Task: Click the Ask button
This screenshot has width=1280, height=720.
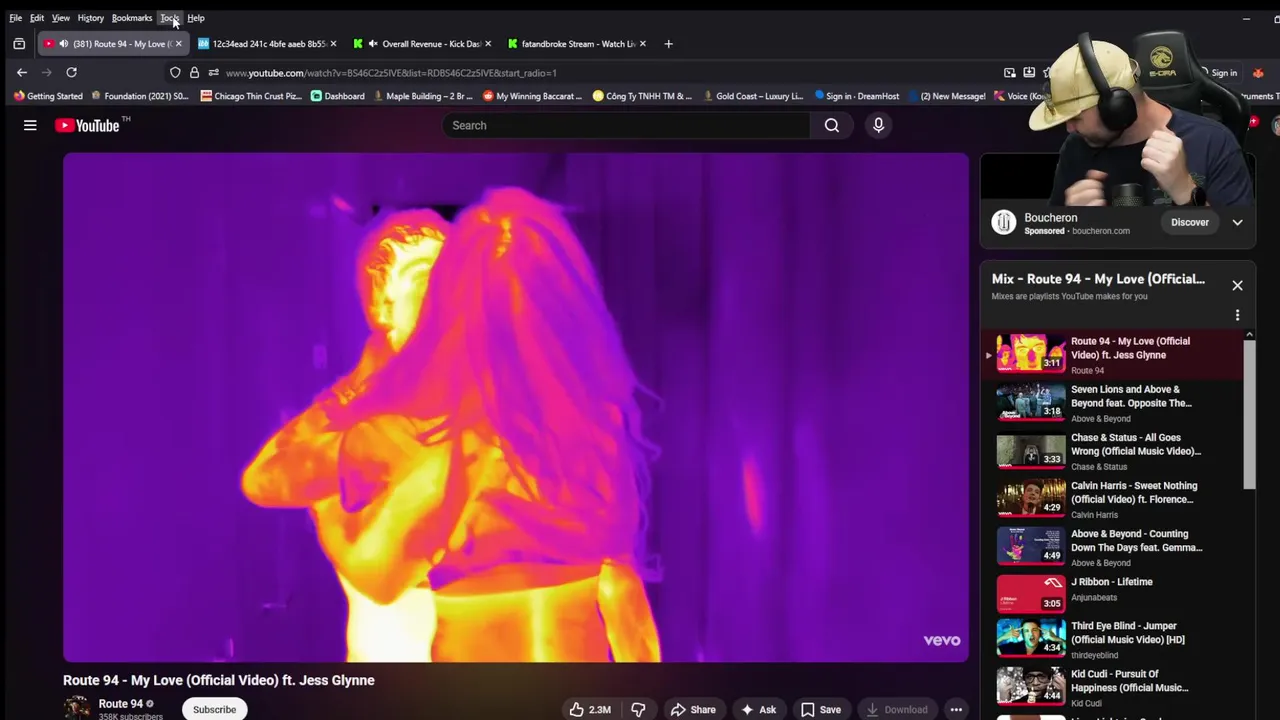Action: point(758,709)
